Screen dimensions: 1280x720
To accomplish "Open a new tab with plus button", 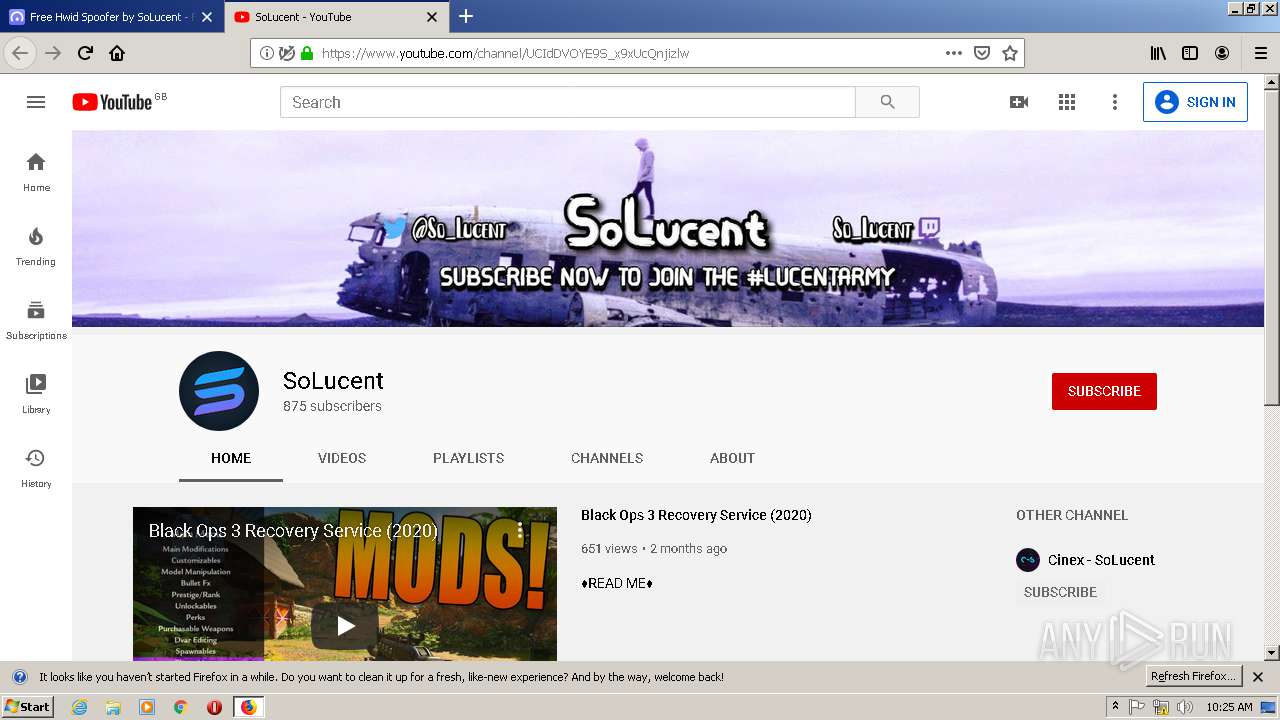I will pyautogui.click(x=466, y=16).
